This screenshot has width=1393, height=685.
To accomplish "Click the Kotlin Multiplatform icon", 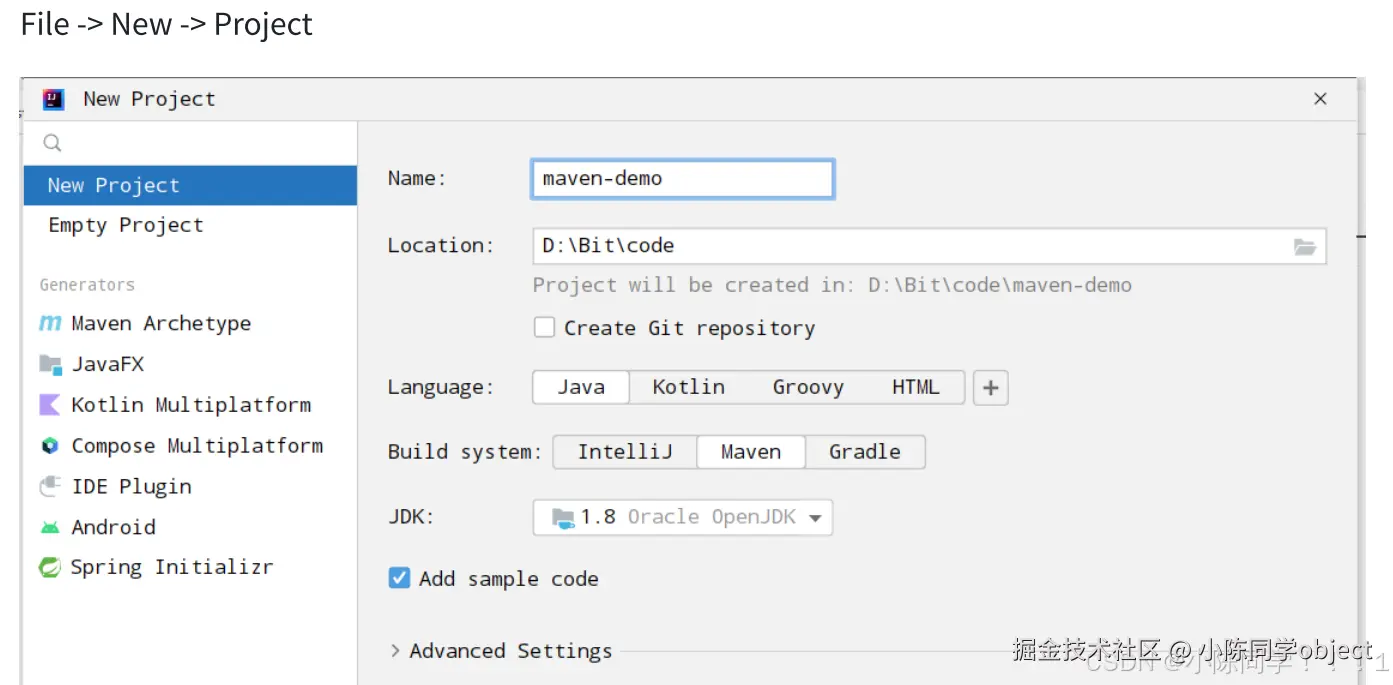I will (50, 405).
